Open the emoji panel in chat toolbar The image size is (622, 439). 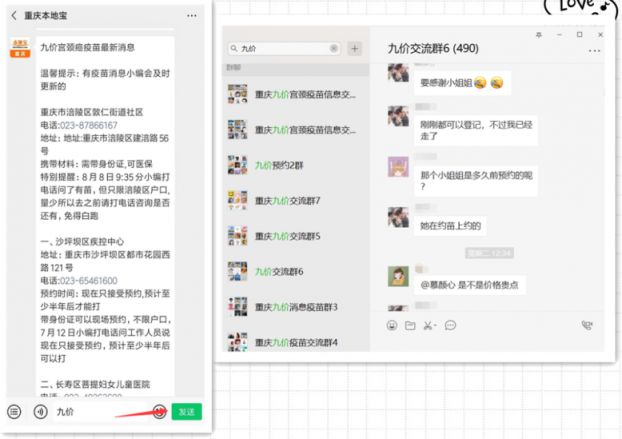(392, 326)
